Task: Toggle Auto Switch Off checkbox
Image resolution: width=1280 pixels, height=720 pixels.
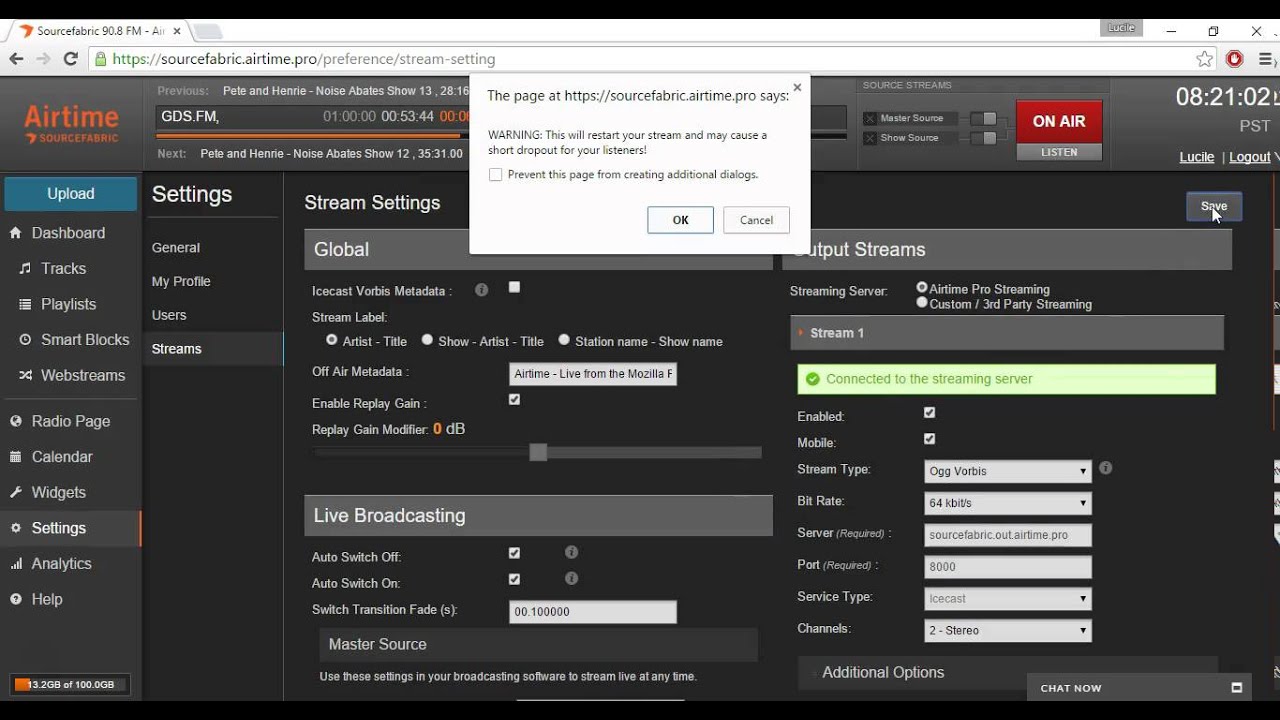Action: pyautogui.click(x=514, y=553)
